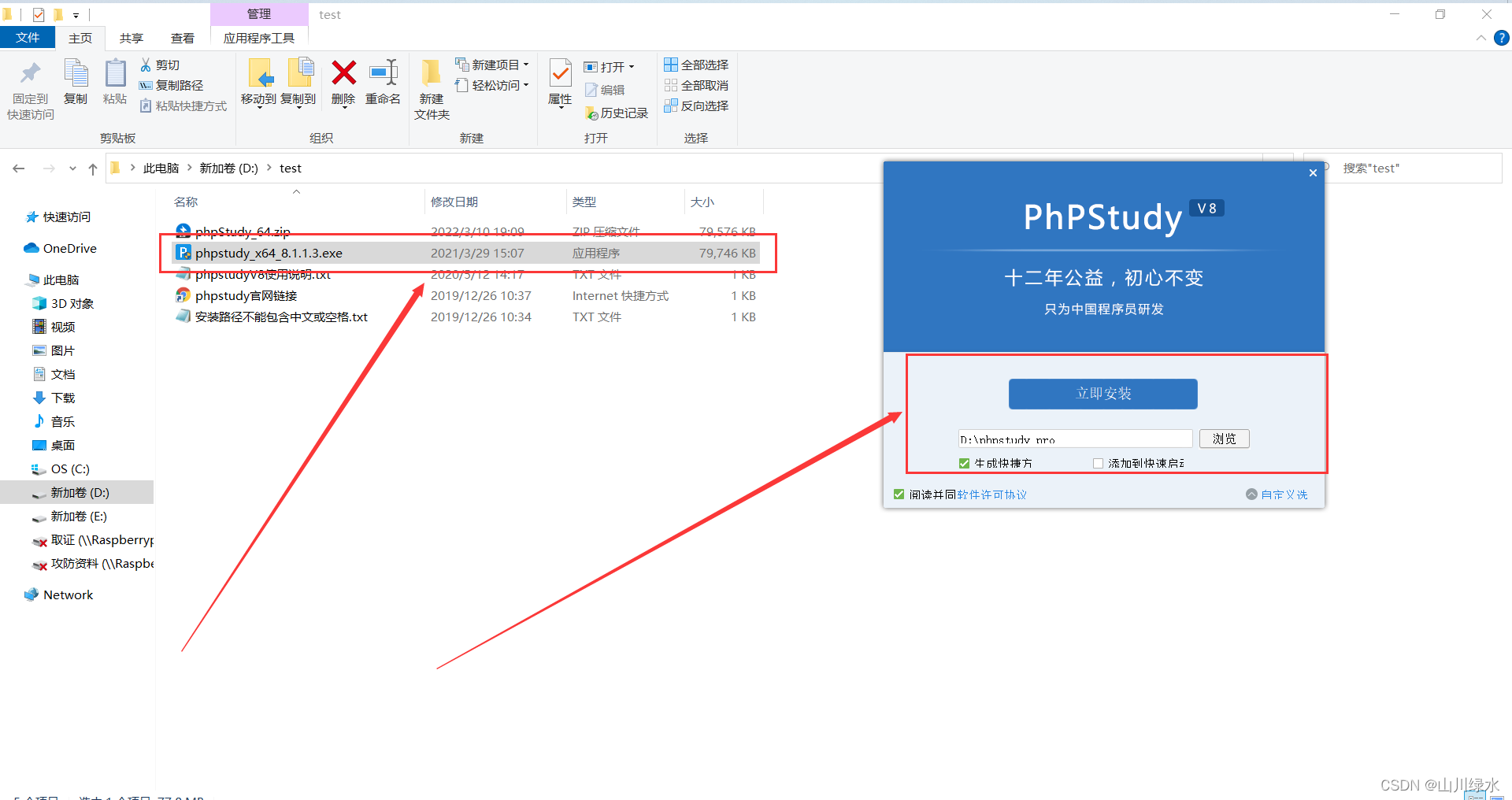The height and width of the screenshot is (800, 1512).
Task: Click Paste shortcut (粘贴快捷方式)
Action: point(183,106)
